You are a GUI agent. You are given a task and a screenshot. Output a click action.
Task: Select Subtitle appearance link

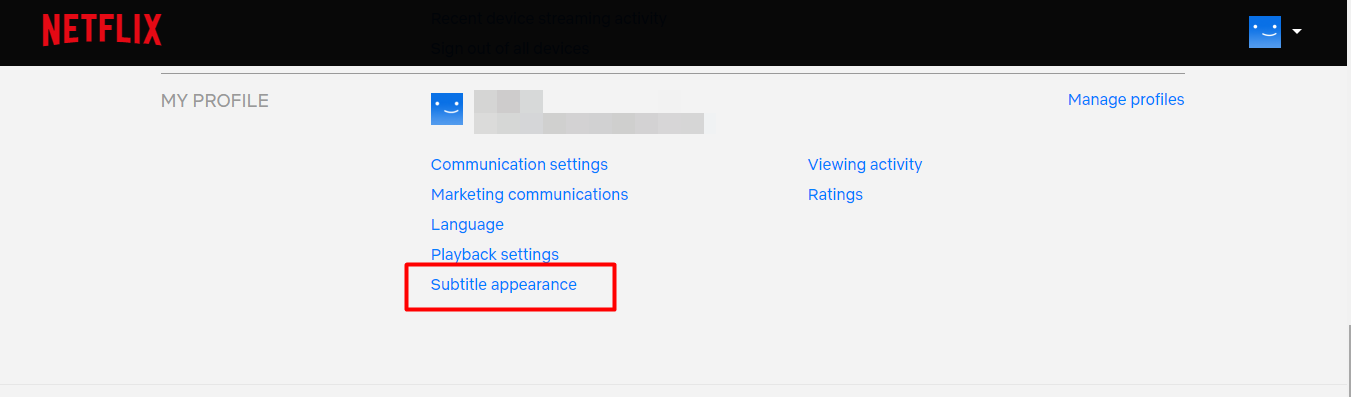click(x=504, y=284)
